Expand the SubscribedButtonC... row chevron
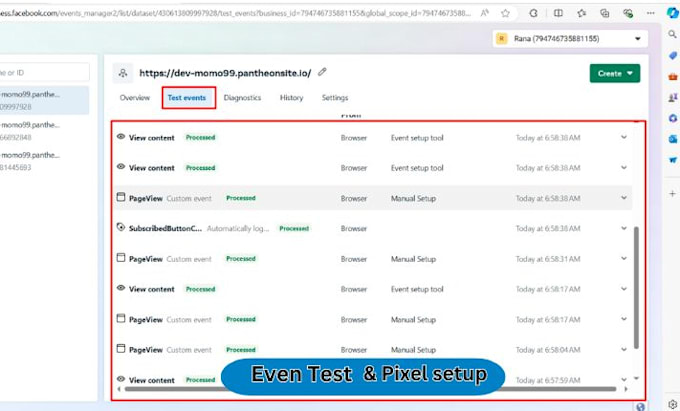680x411 pixels. [624, 228]
